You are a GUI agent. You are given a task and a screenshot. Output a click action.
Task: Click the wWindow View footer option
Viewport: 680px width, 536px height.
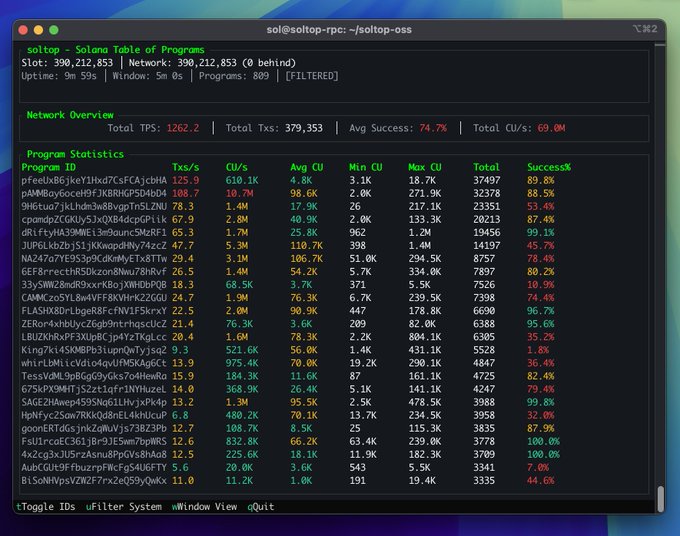click(204, 507)
